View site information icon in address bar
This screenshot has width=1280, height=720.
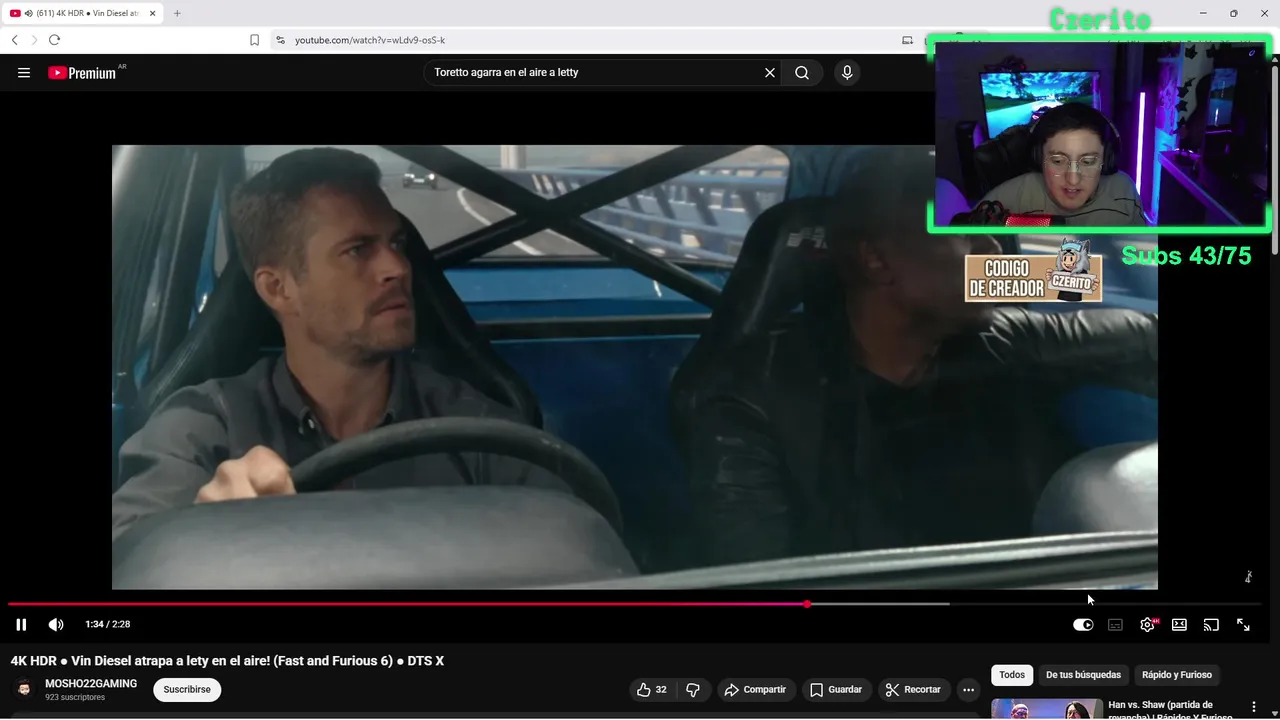click(280, 40)
